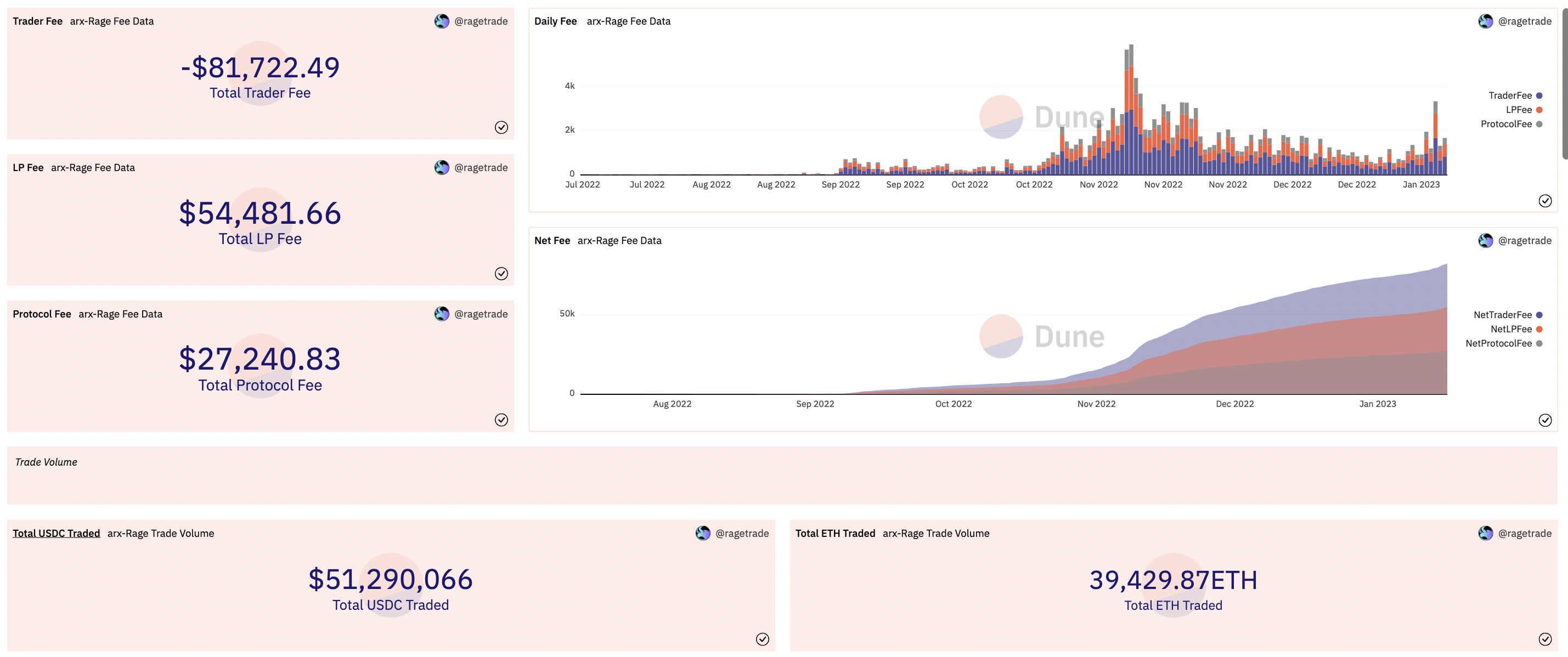Click the checkmark icon on Total ETH Traded card

point(1546,639)
